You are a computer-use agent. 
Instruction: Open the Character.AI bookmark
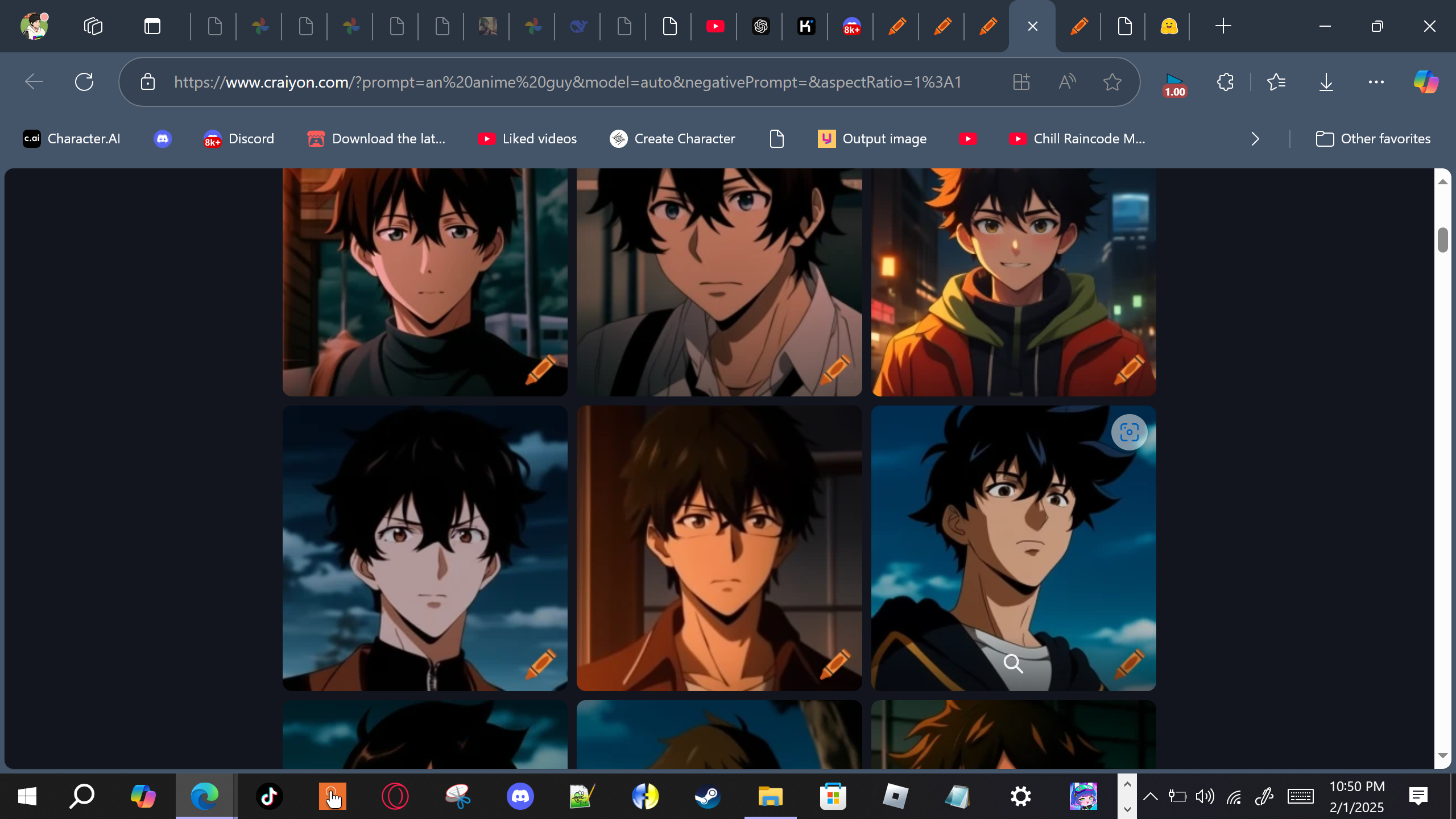point(72,139)
